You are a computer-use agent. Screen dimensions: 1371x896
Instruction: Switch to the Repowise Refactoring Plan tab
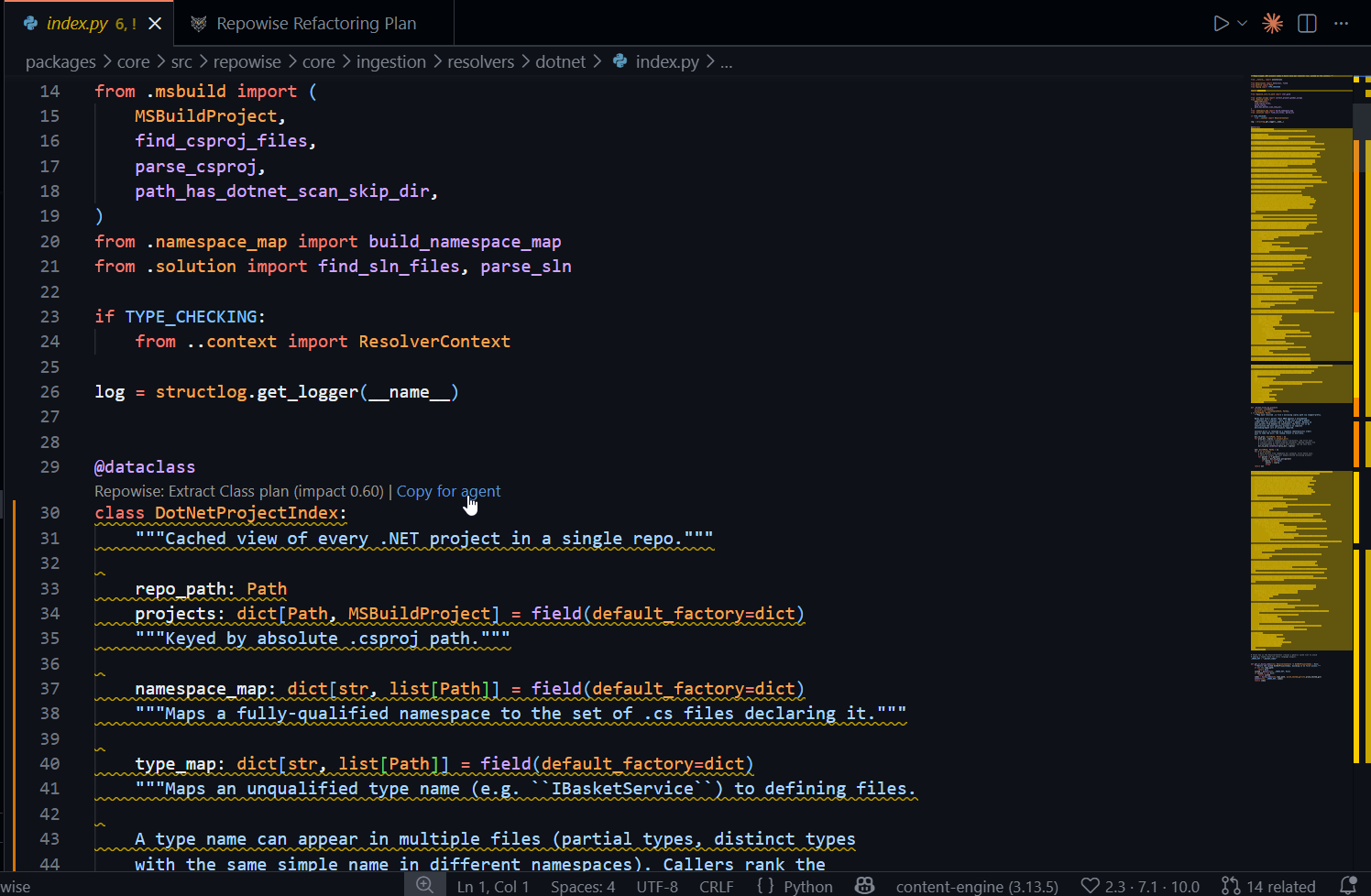(x=315, y=23)
